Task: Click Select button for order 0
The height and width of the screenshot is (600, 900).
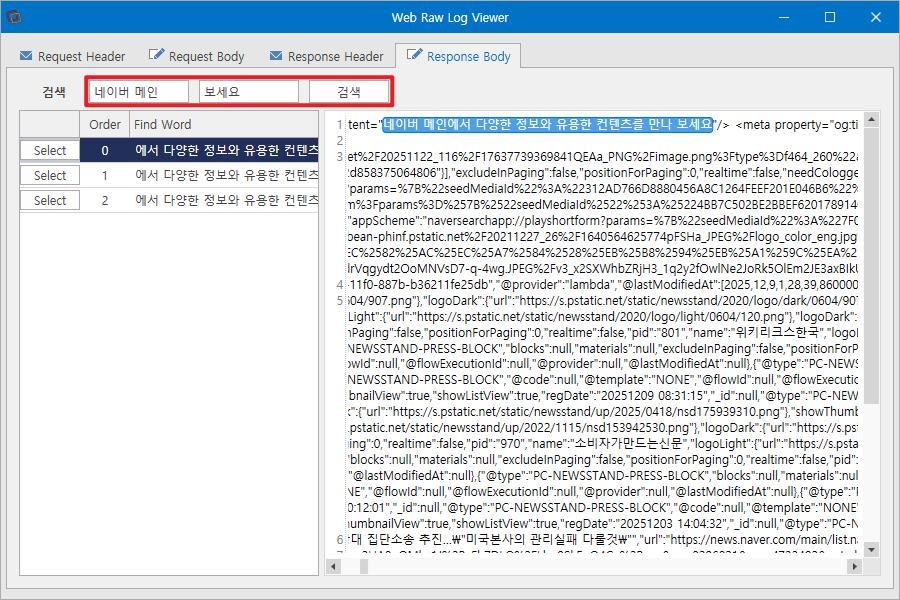Action: click(50, 150)
